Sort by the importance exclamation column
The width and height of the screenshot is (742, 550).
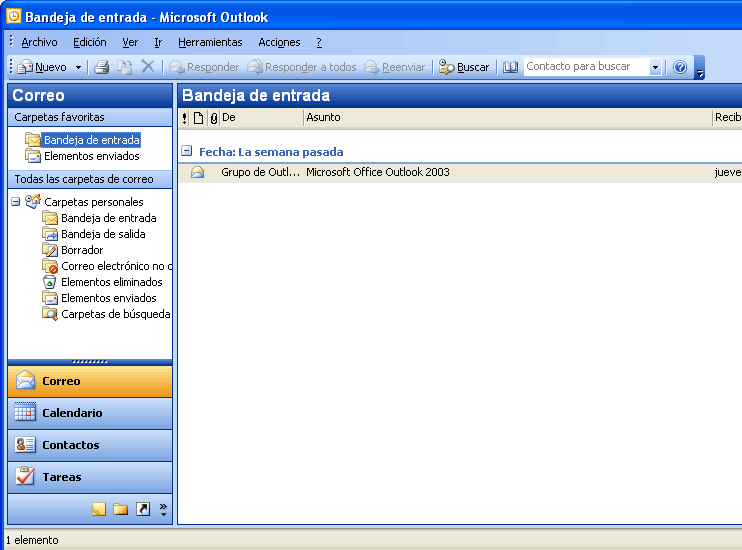pos(184,118)
